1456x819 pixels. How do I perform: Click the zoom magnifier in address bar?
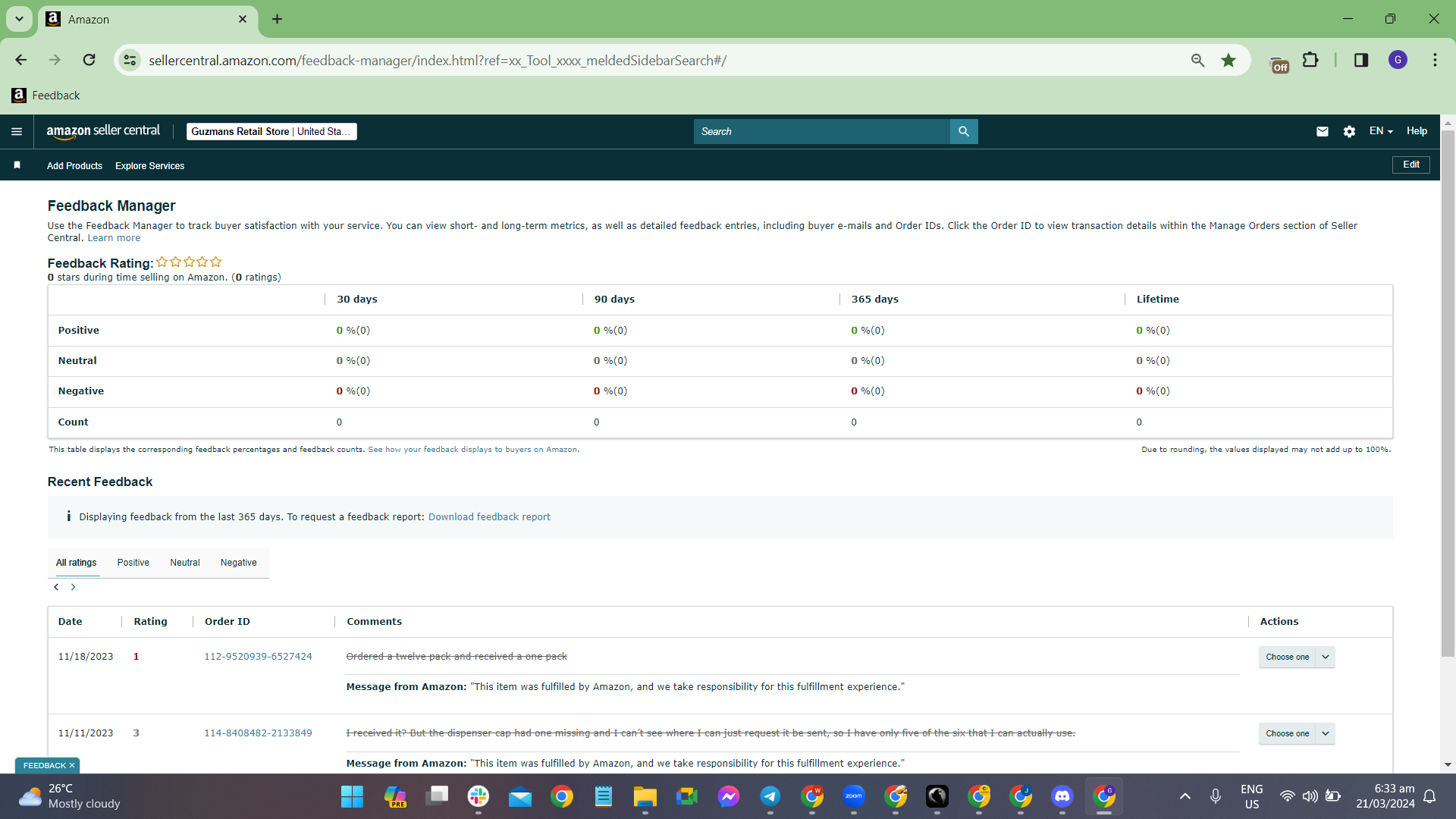point(1197,60)
